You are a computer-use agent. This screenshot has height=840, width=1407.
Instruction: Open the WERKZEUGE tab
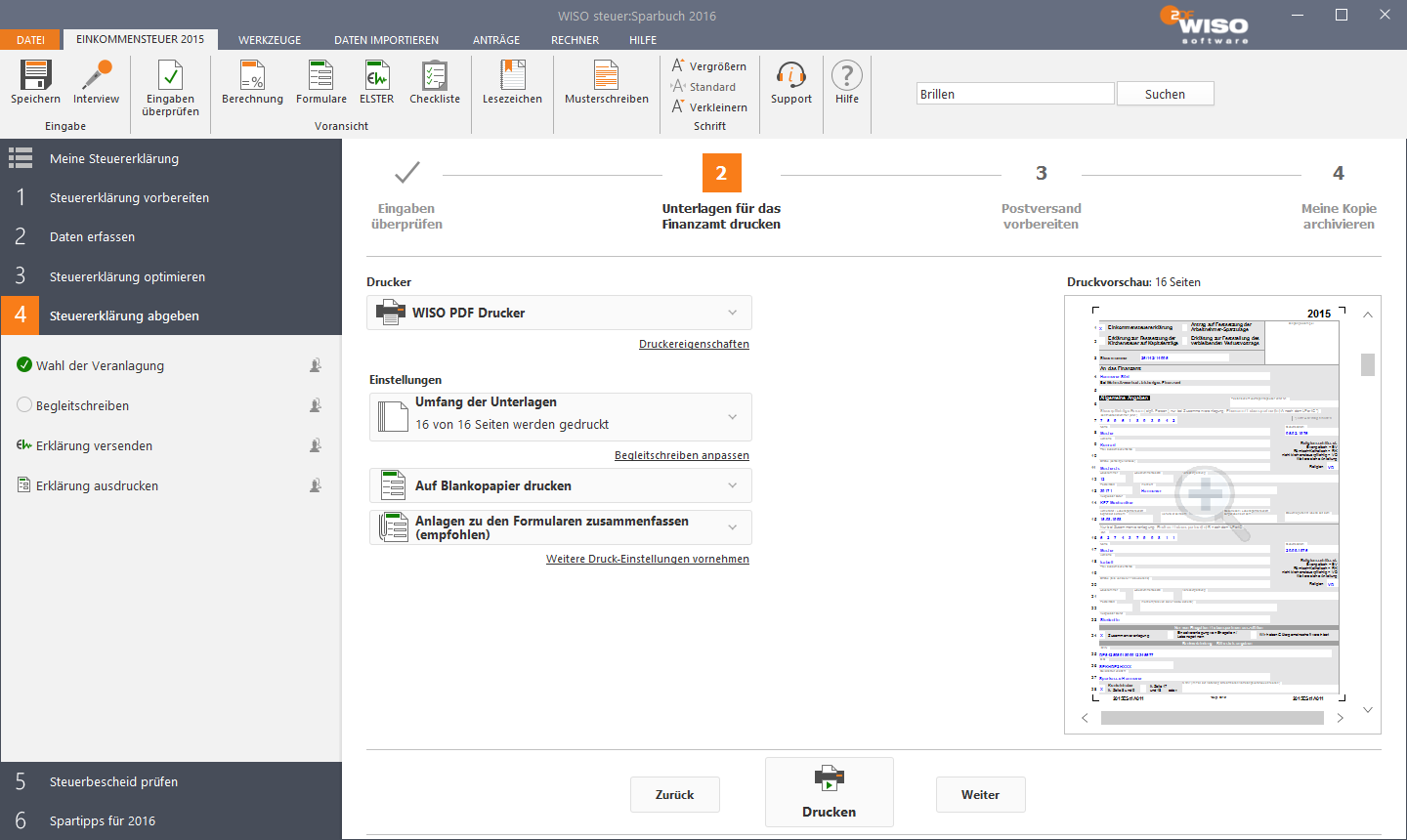coord(270,40)
